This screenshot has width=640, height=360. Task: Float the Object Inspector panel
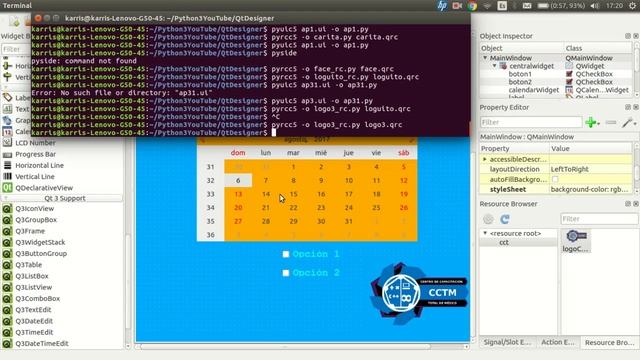pos(628,36)
